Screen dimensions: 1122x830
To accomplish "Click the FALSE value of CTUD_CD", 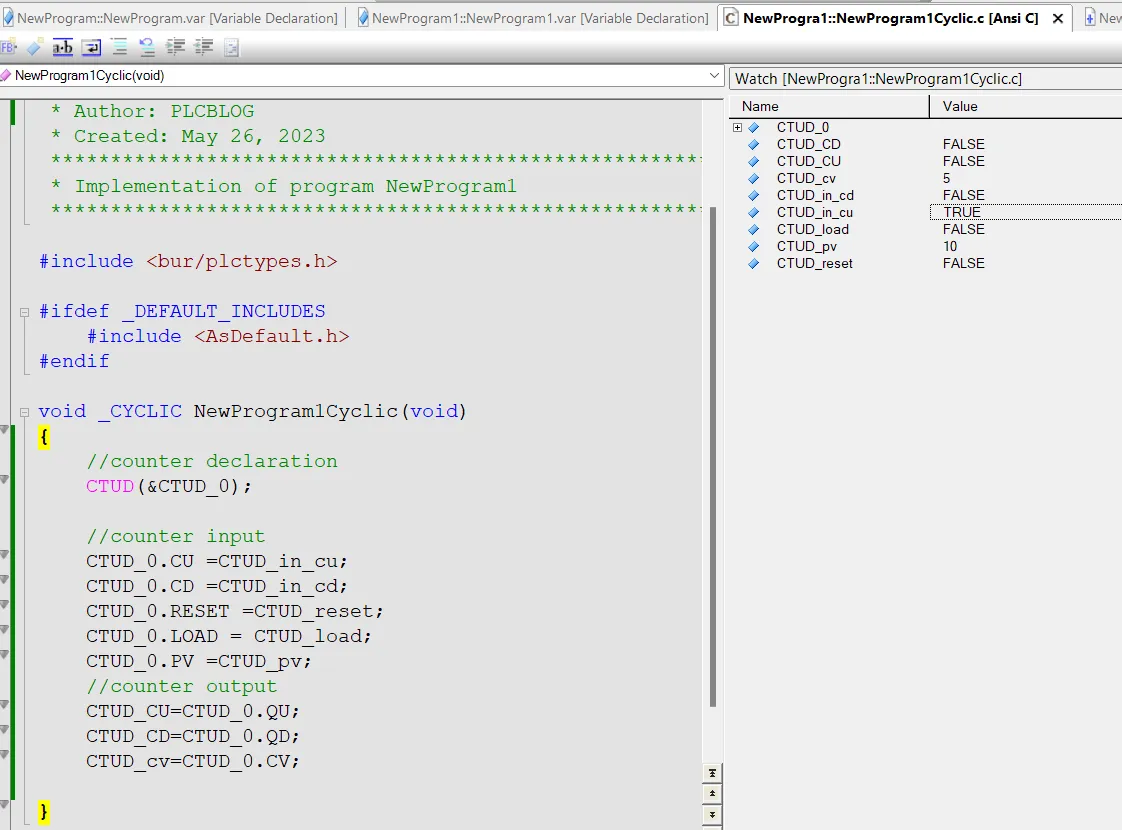I will point(963,145).
